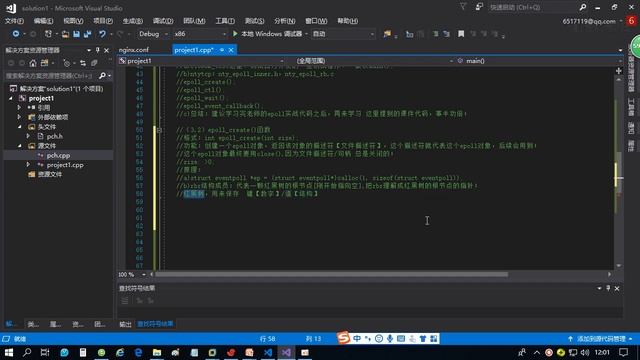Image resolution: width=640 pixels, height=360 pixels.
Task: Close the find symbol results panel
Action: [617, 289]
